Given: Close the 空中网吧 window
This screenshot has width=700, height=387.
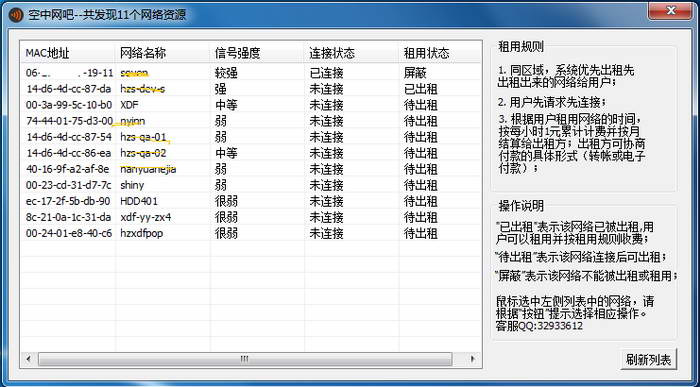Looking at the screenshot, I should click(671, 11).
